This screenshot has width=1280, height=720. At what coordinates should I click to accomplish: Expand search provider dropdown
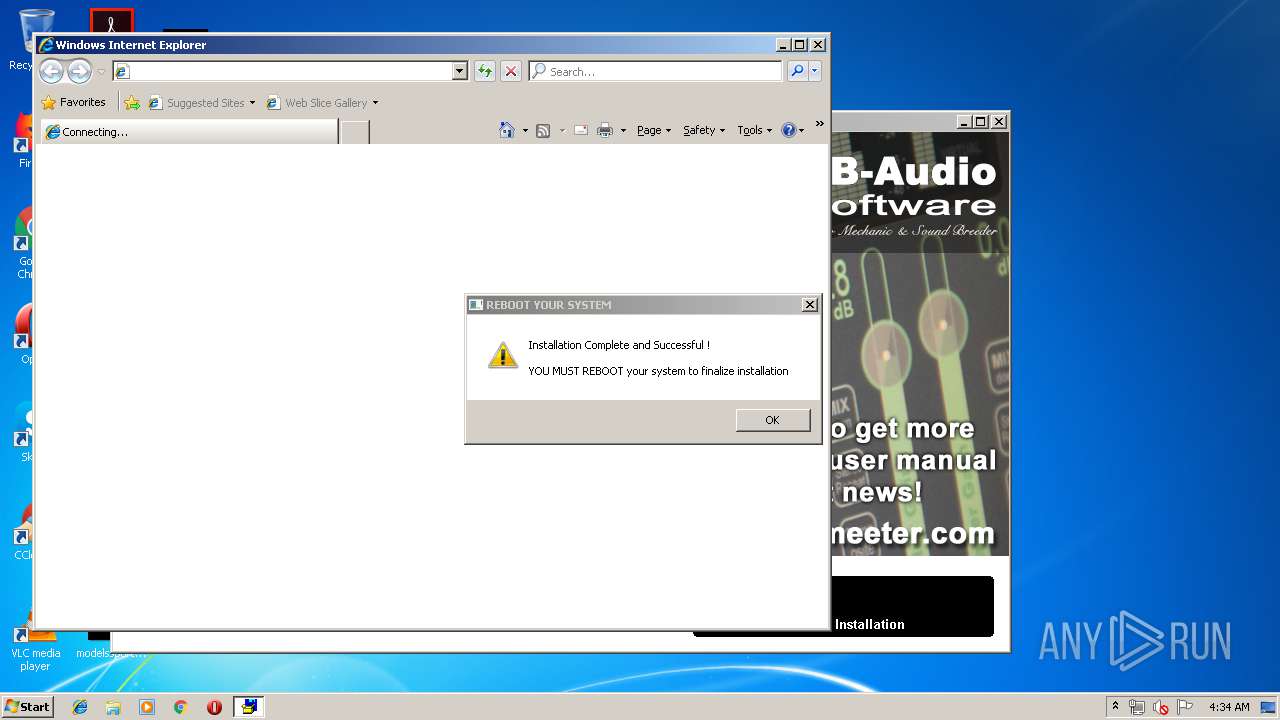[x=815, y=71]
